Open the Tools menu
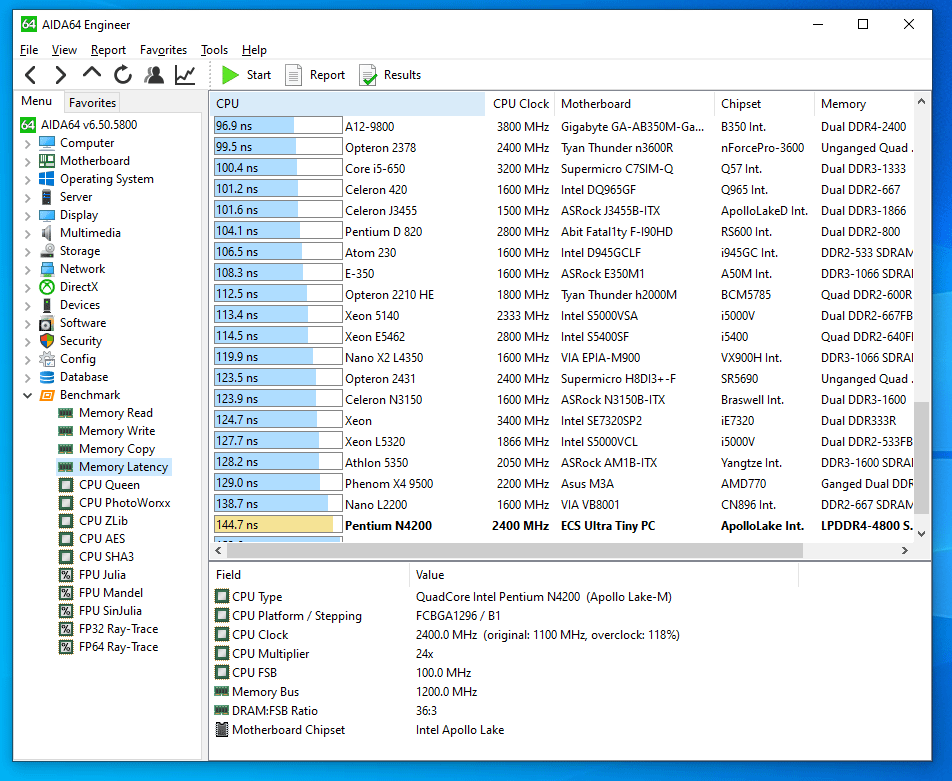This screenshot has height=781, width=952. click(x=214, y=50)
